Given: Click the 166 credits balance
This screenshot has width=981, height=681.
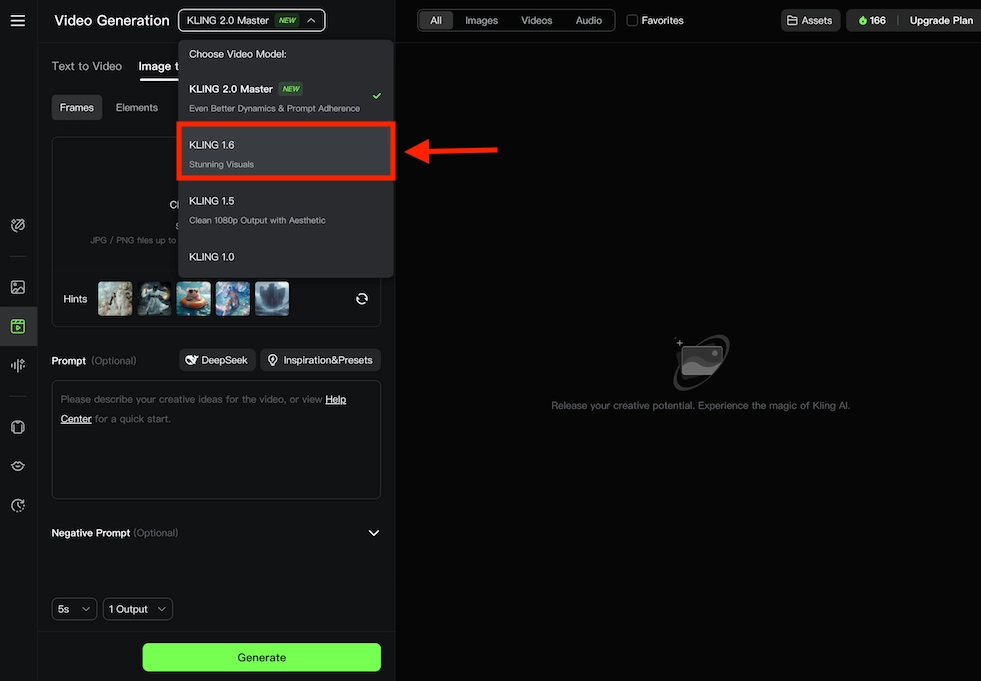Looking at the screenshot, I should point(878,21).
